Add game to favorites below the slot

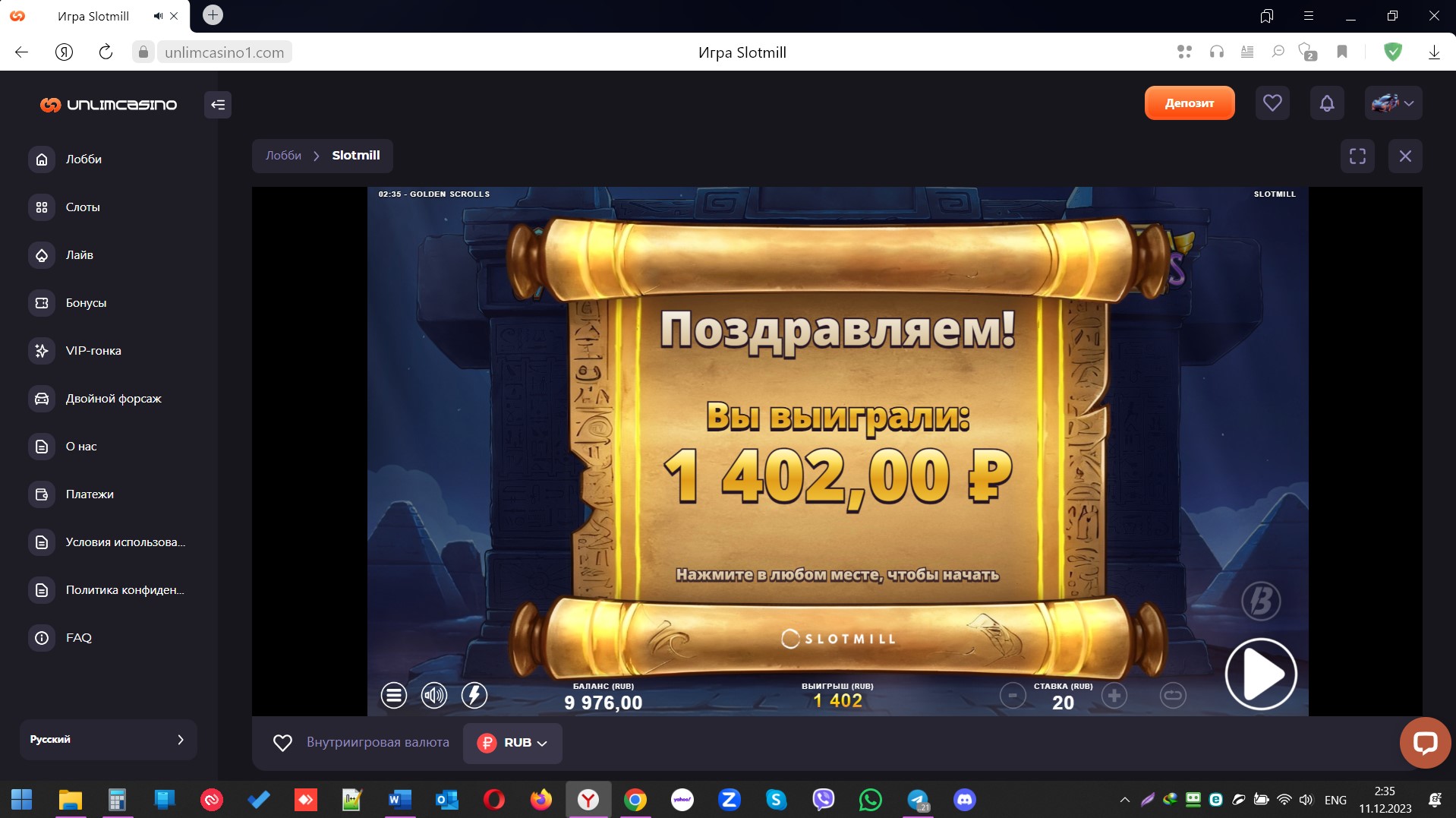click(x=282, y=743)
